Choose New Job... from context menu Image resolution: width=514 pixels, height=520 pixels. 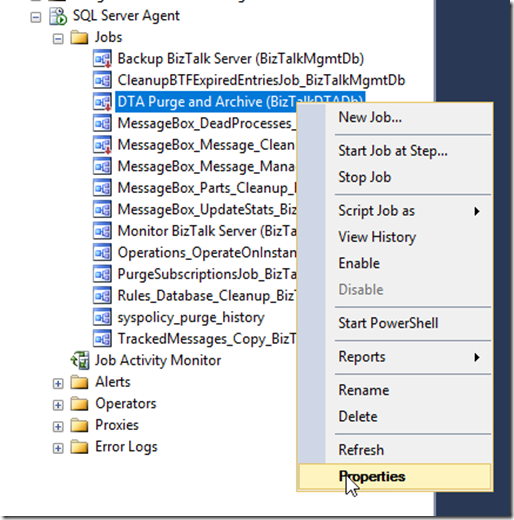click(x=395, y=118)
